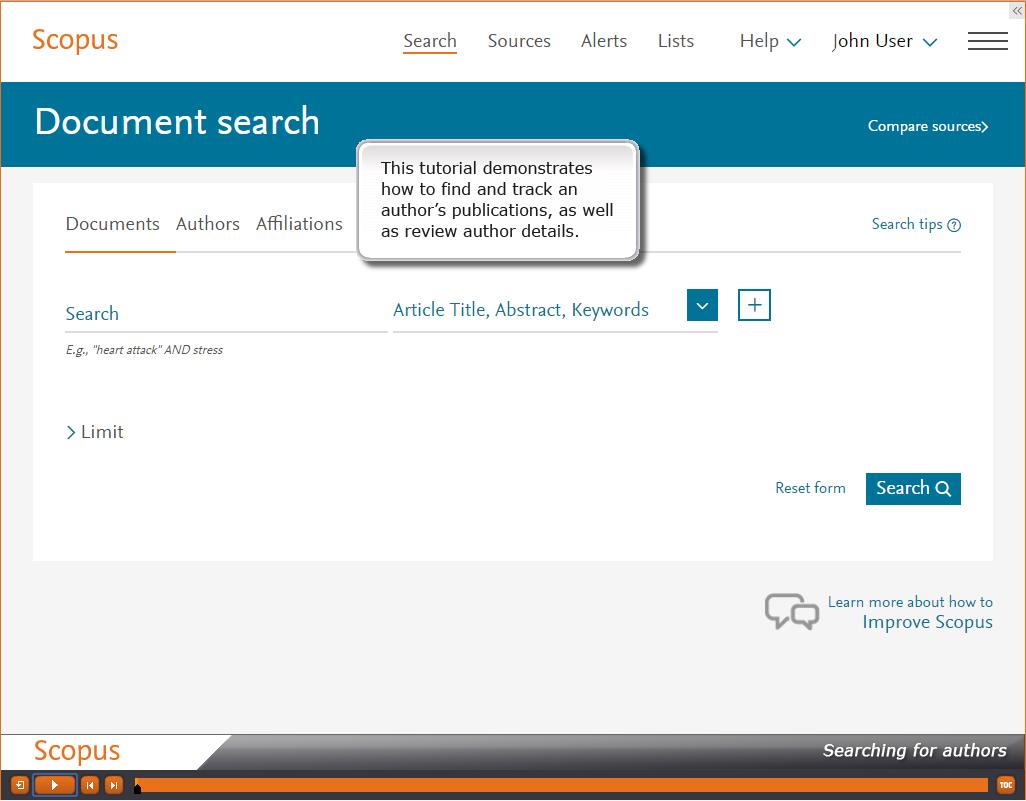Screen dimensions: 1026x801
Task: Go to previous slide in tutorial player
Action: tap(90, 785)
